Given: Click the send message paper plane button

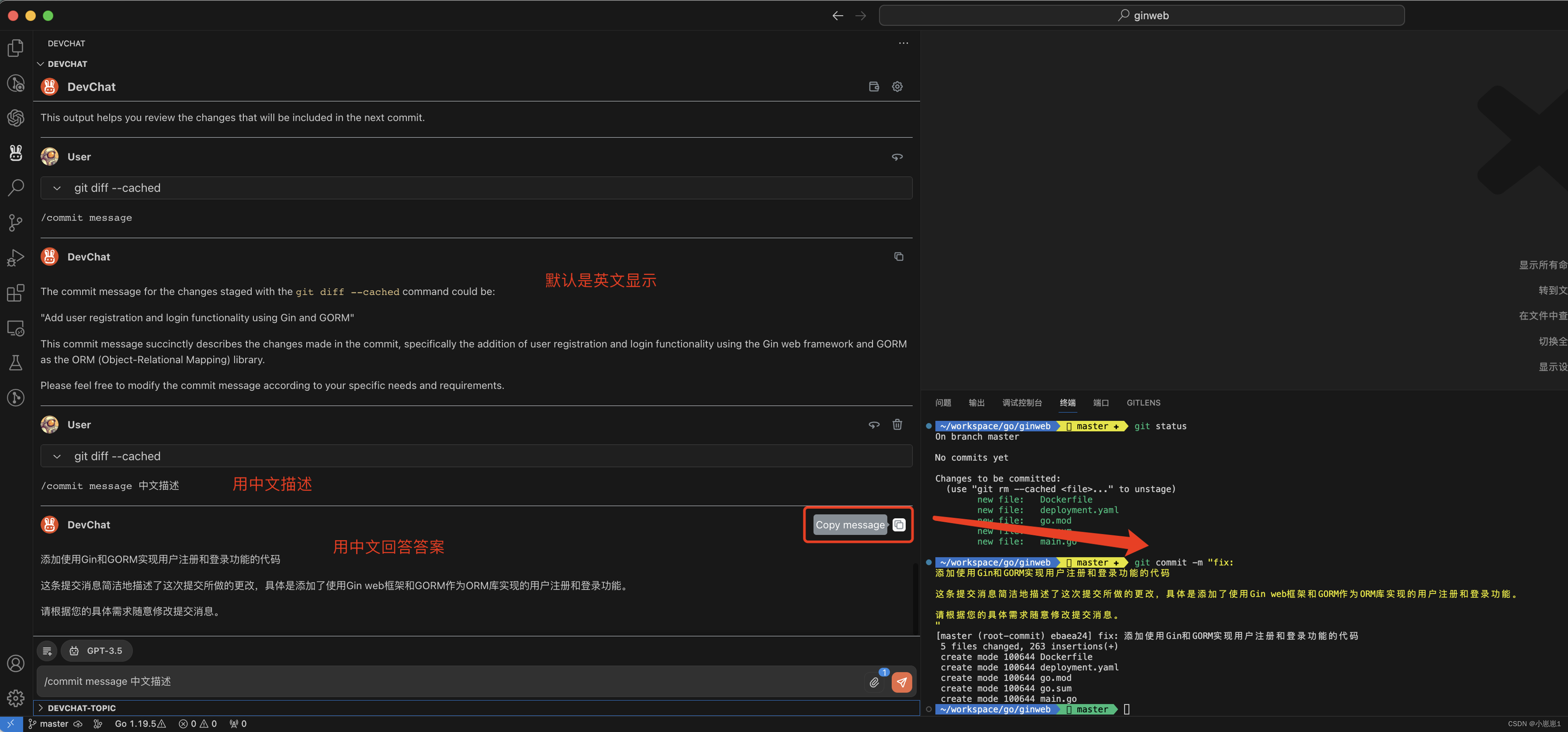Looking at the screenshot, I should 902,682.
